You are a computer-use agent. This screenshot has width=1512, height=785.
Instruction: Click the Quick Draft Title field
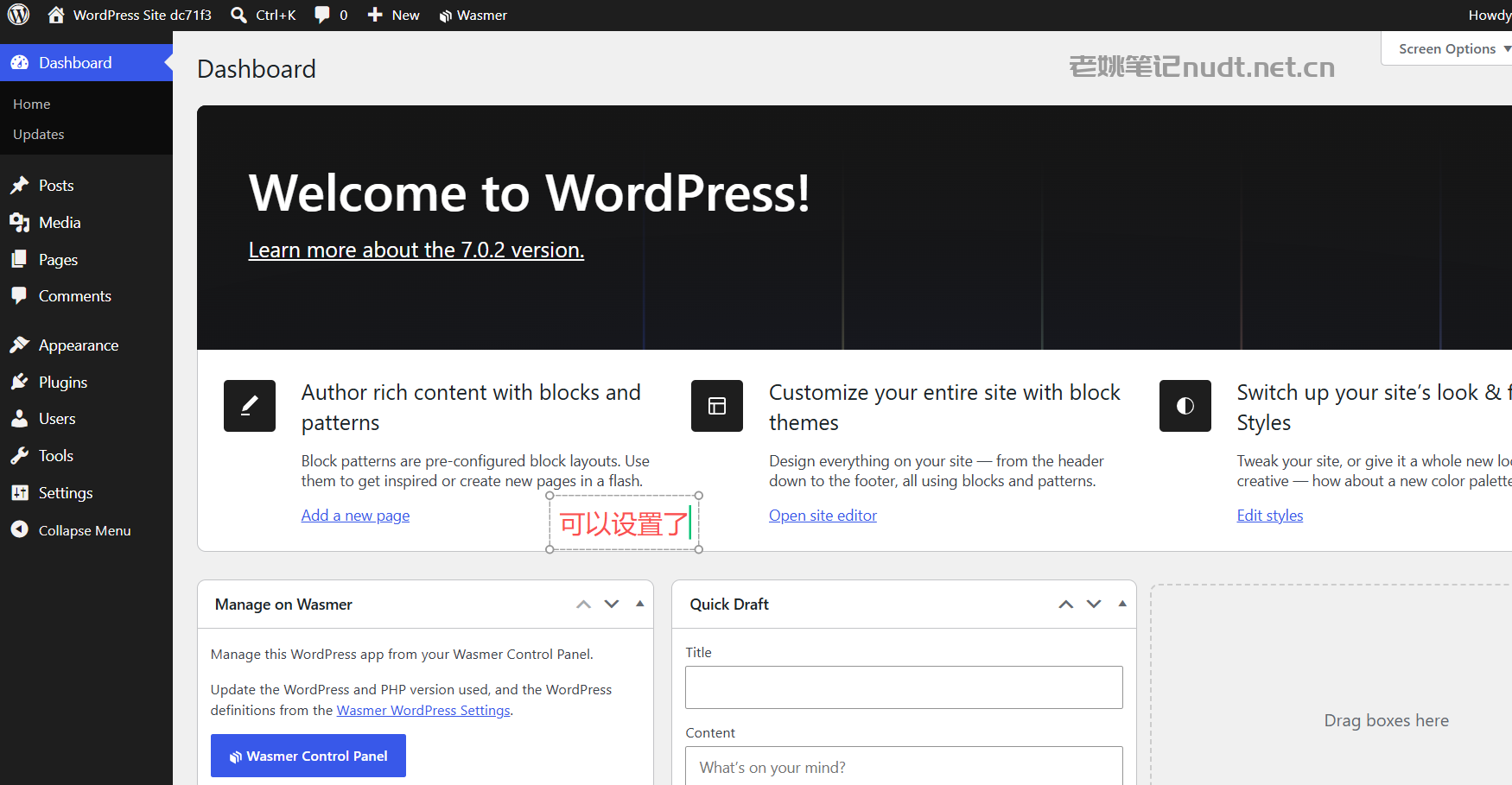[904, 687]
